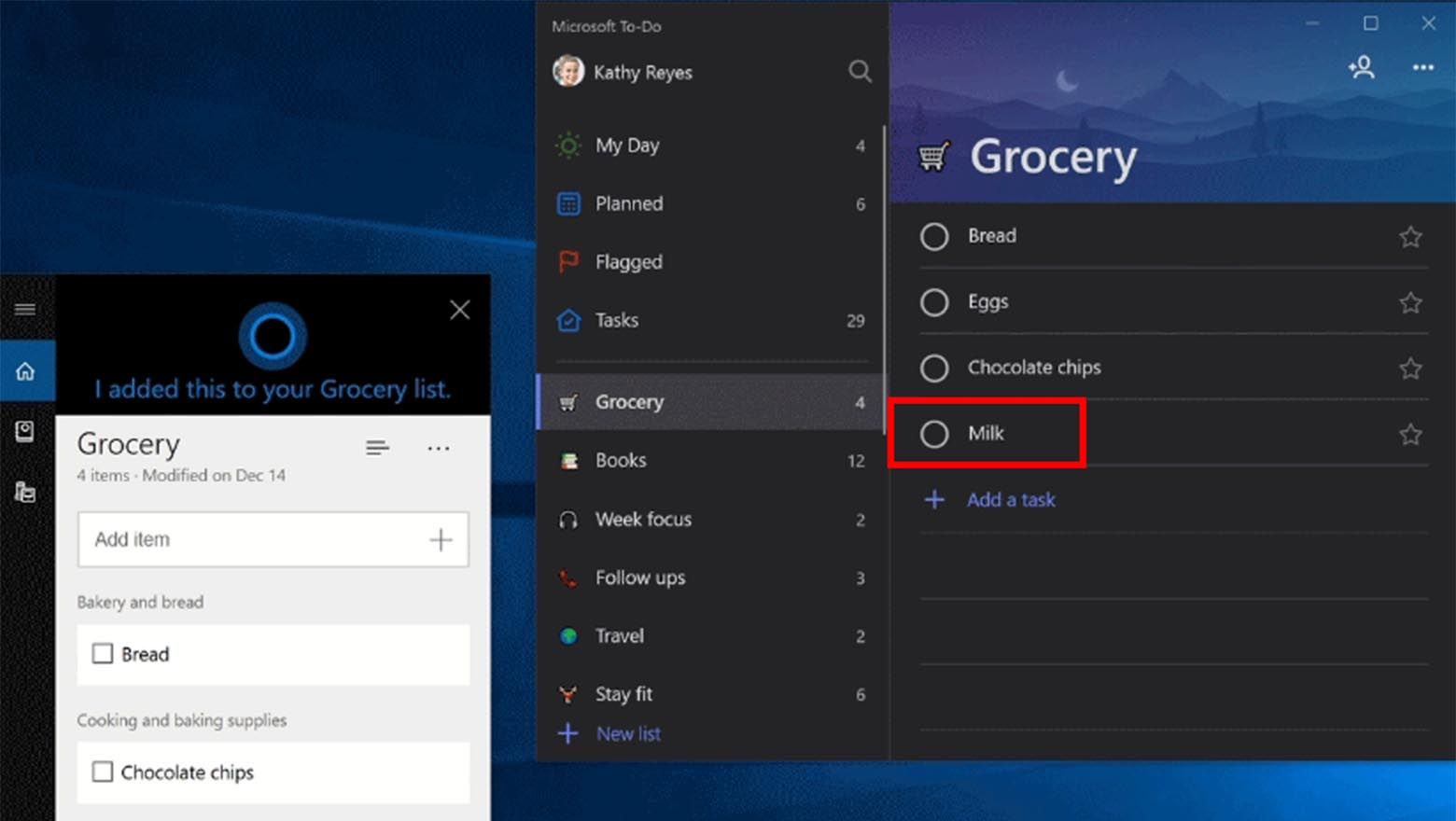The width and height of the screenshot is (1456, 821).
Task: Open Cortana Grocery card more options
Action: coord(439,449)
